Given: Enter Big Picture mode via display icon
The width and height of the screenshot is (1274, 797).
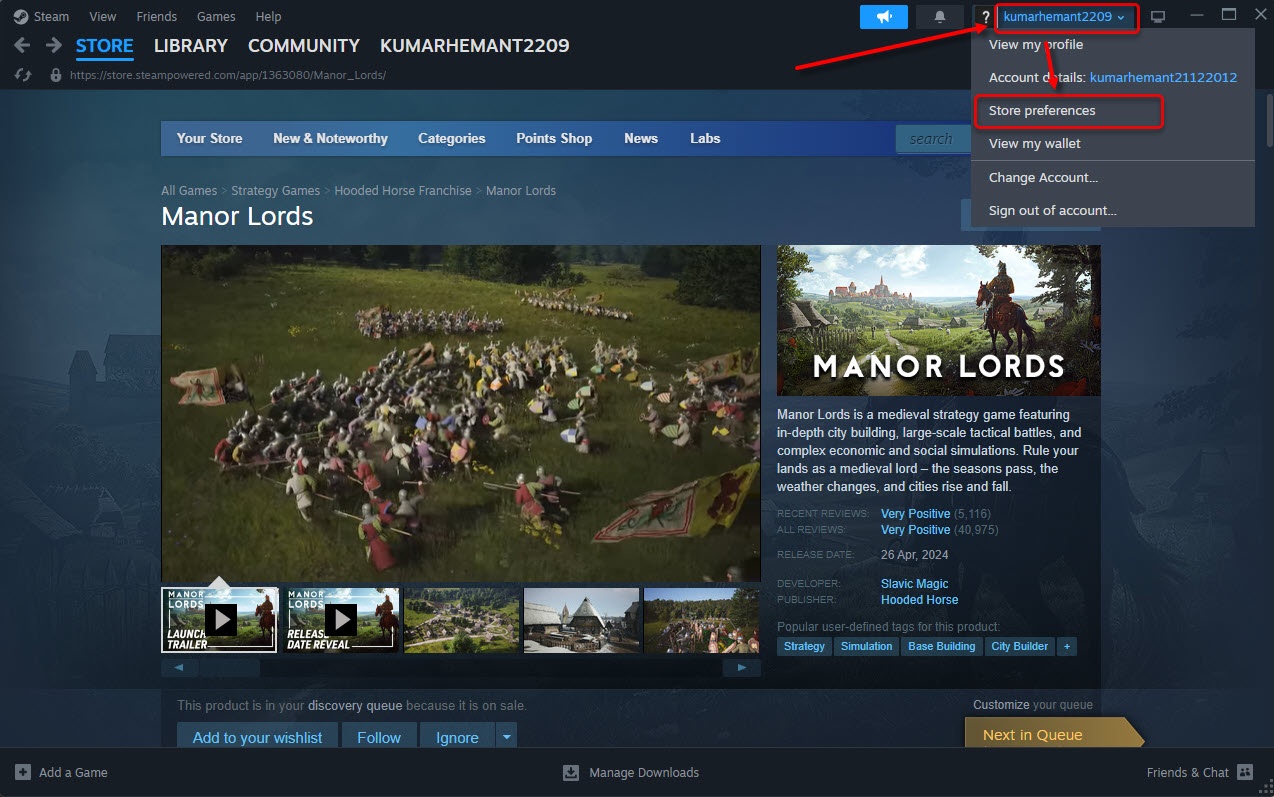Looking at the screenshot, I should coord(1157,15).
